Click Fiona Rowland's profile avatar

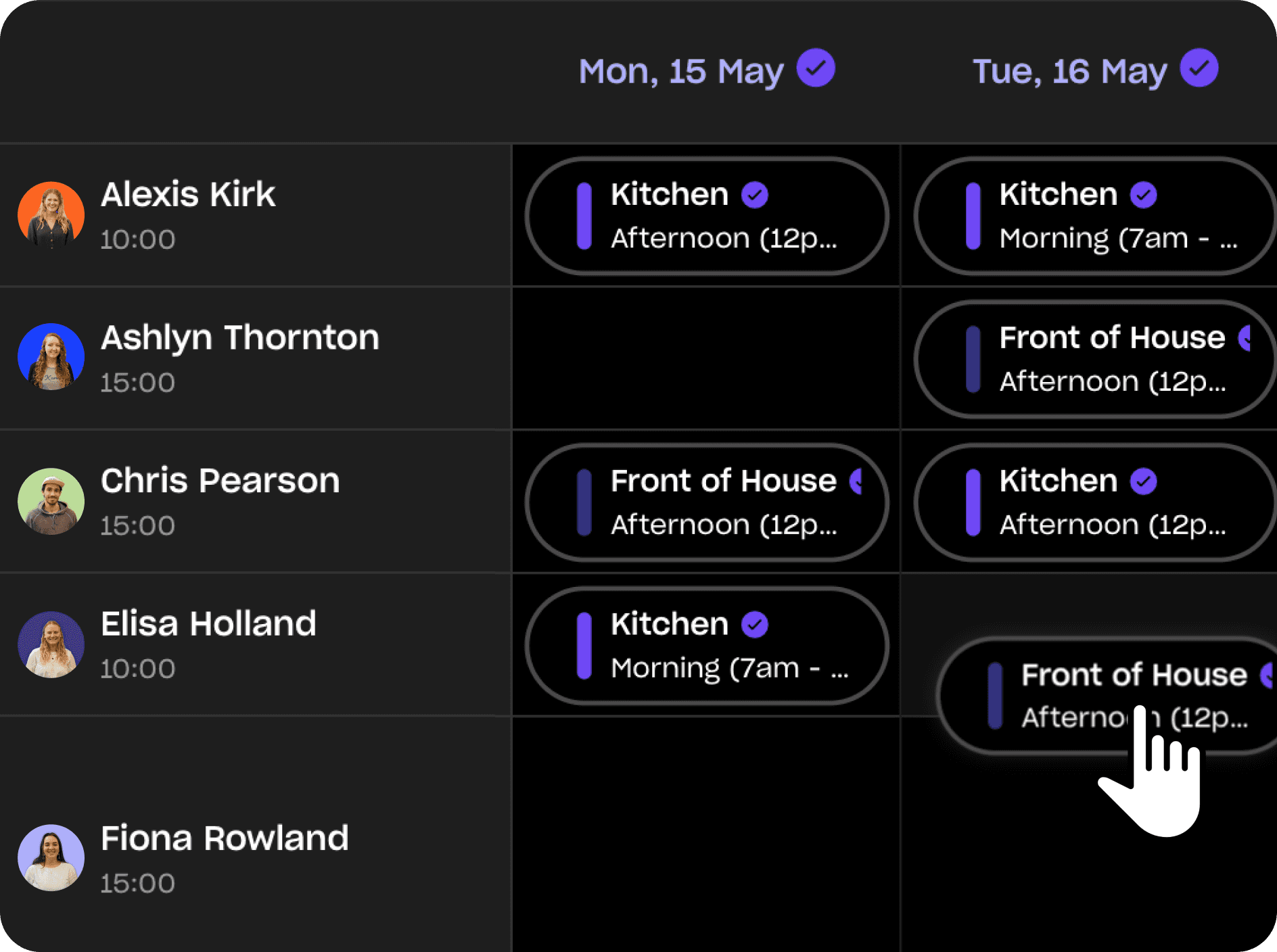click(51, 857)
